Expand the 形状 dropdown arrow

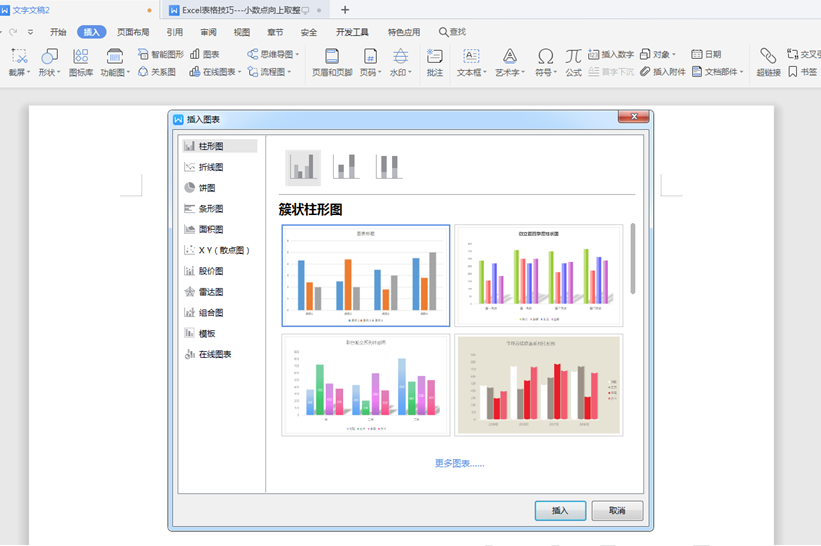click(59, 72)
